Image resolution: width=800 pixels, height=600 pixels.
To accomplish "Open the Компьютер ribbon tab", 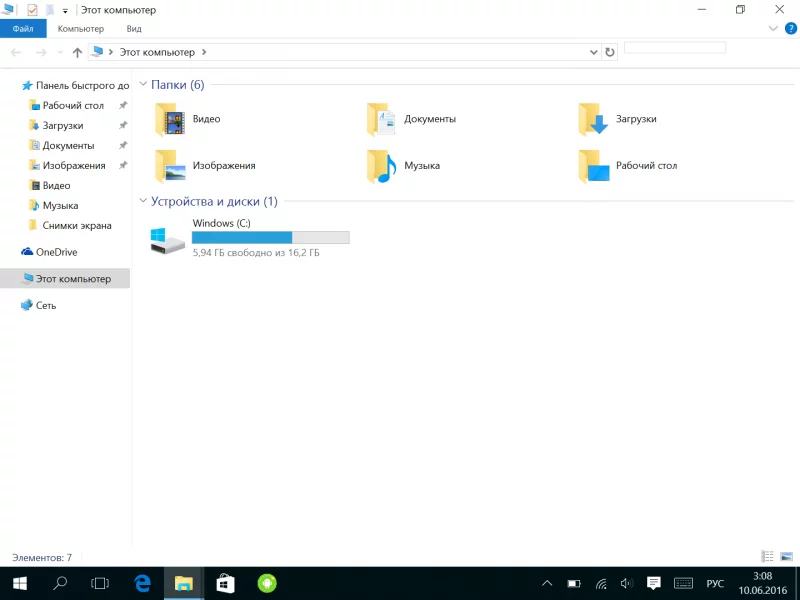I will point(81,29).
